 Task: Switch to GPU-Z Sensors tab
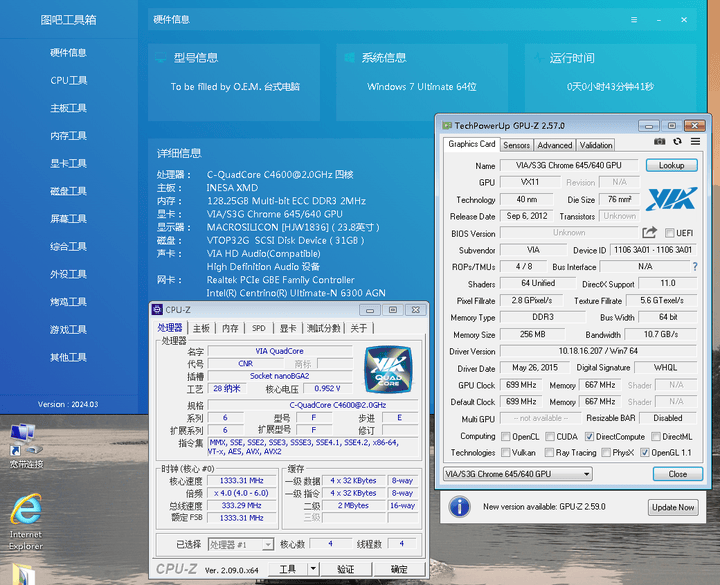click(x=517, y=145)
